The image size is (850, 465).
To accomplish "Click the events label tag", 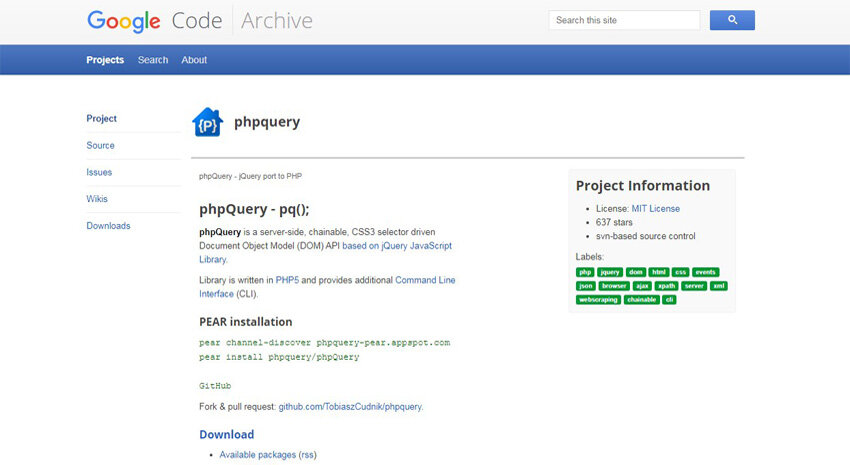I will [x=705, y=272].
